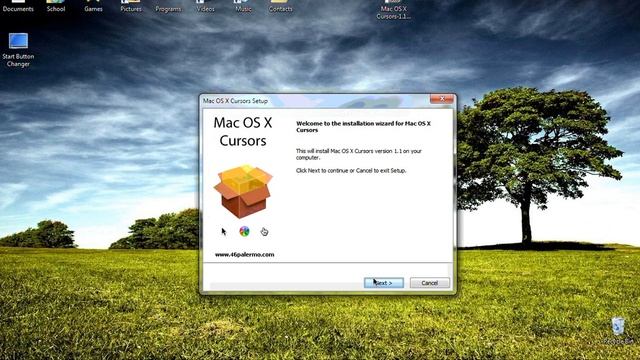This screenshot has width=640, height=360.
Task: Select the Recycle Bin desktop icon
Action: pos(618,331)
